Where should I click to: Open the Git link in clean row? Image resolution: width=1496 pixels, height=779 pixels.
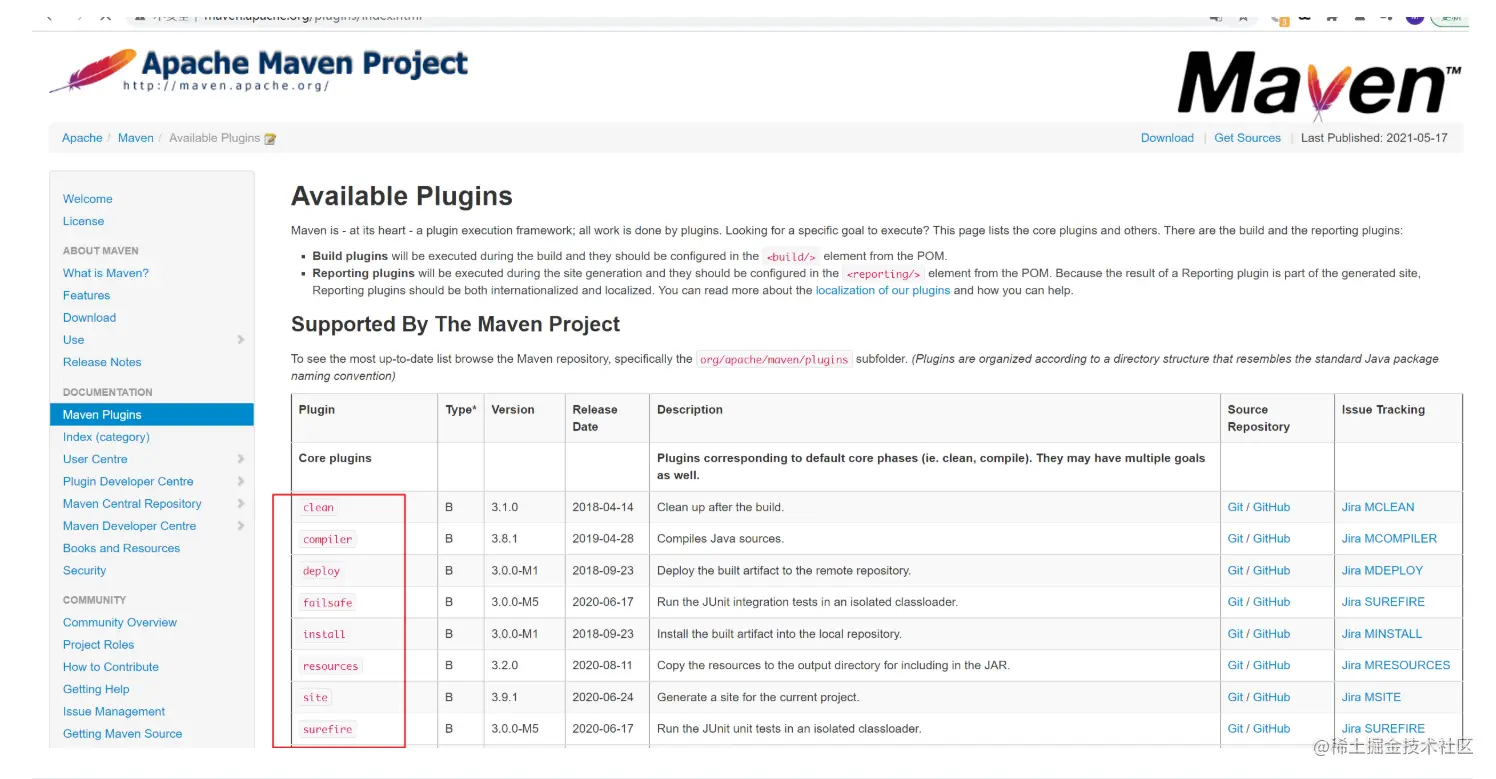tap(1235, 507)
